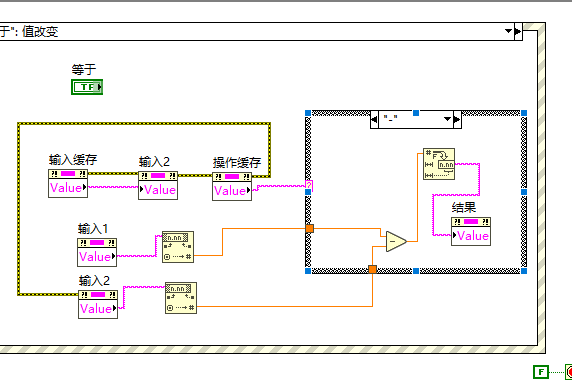572x382 pixels.
Task: Open the event structure case dropdown arrow
Action: pos(508,31)
